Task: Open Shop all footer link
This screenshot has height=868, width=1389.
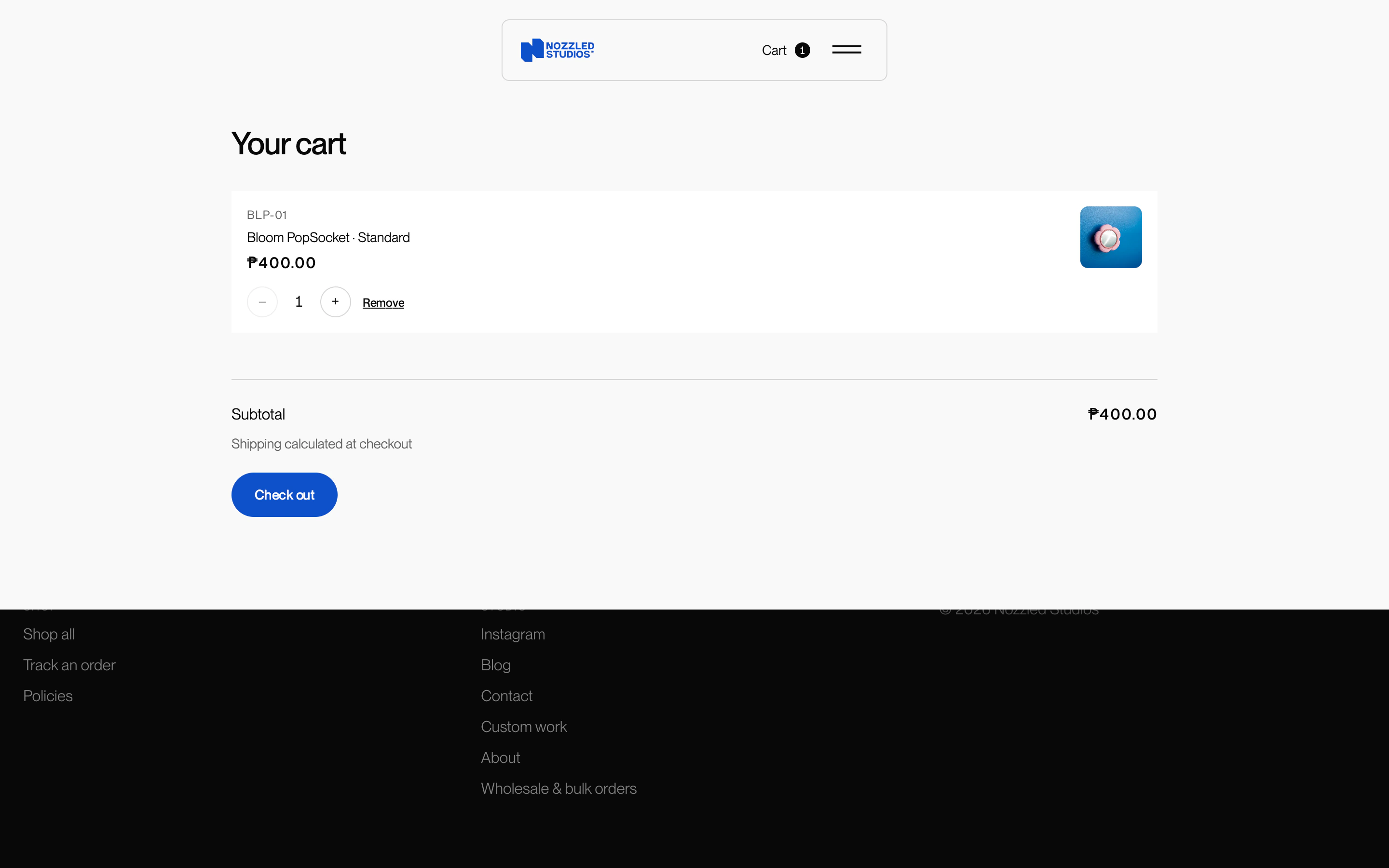Action: pyautogui.click(x=49, y=634)
